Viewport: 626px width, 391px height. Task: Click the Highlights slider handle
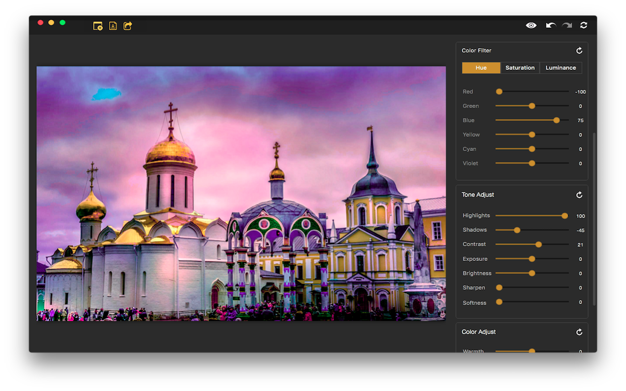(565, 216)
